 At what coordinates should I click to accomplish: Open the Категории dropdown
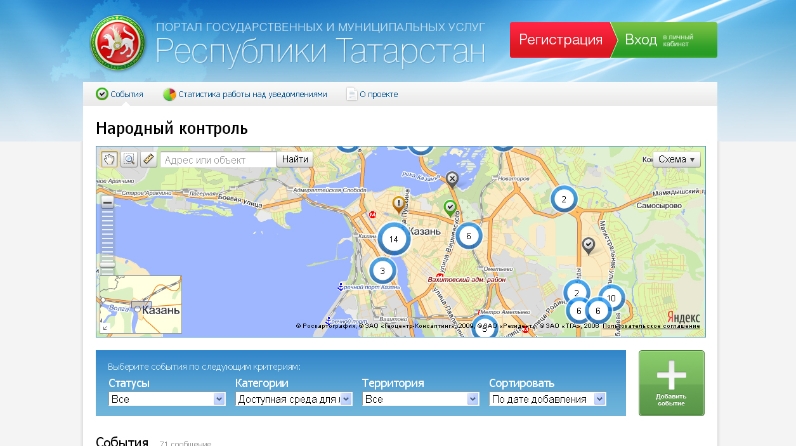(x=294, y=399)
